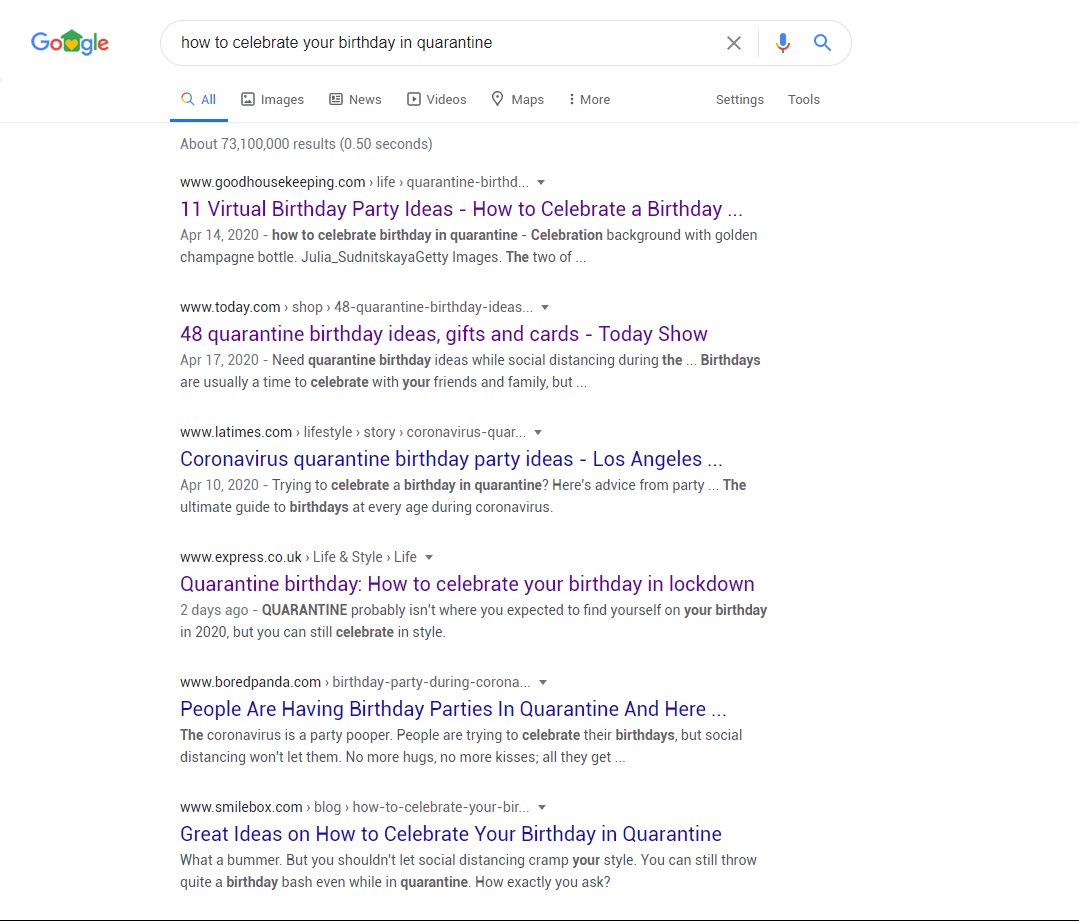1079x921 pixels.
Task: Switch to the Videos tab
Action: coord(436,99)
